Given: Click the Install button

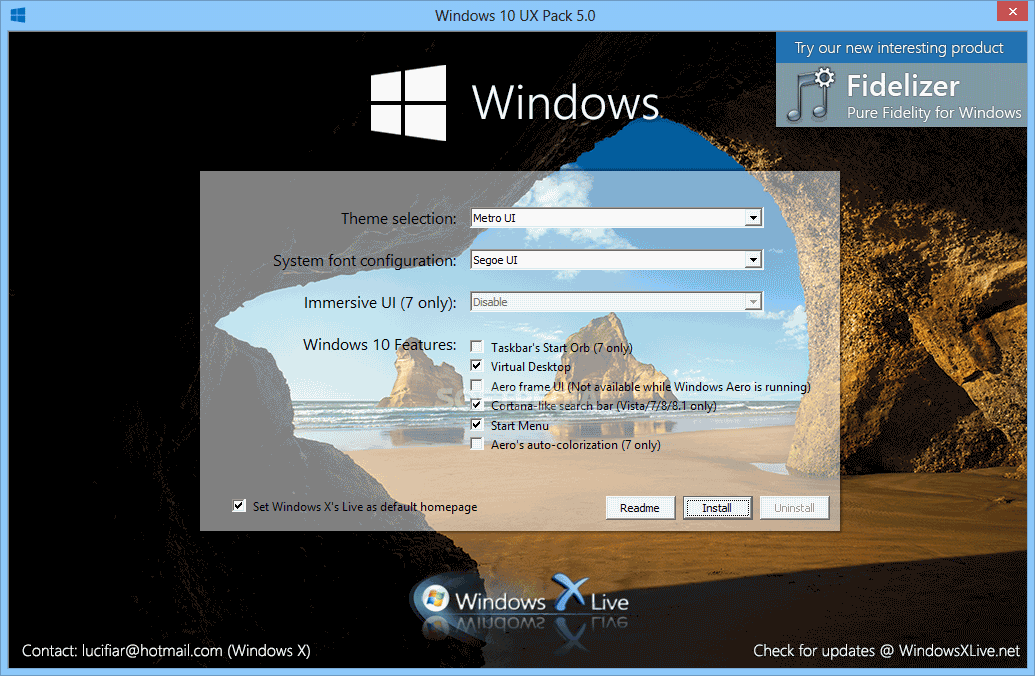Looking at the screenshot, I should [718, 508].
